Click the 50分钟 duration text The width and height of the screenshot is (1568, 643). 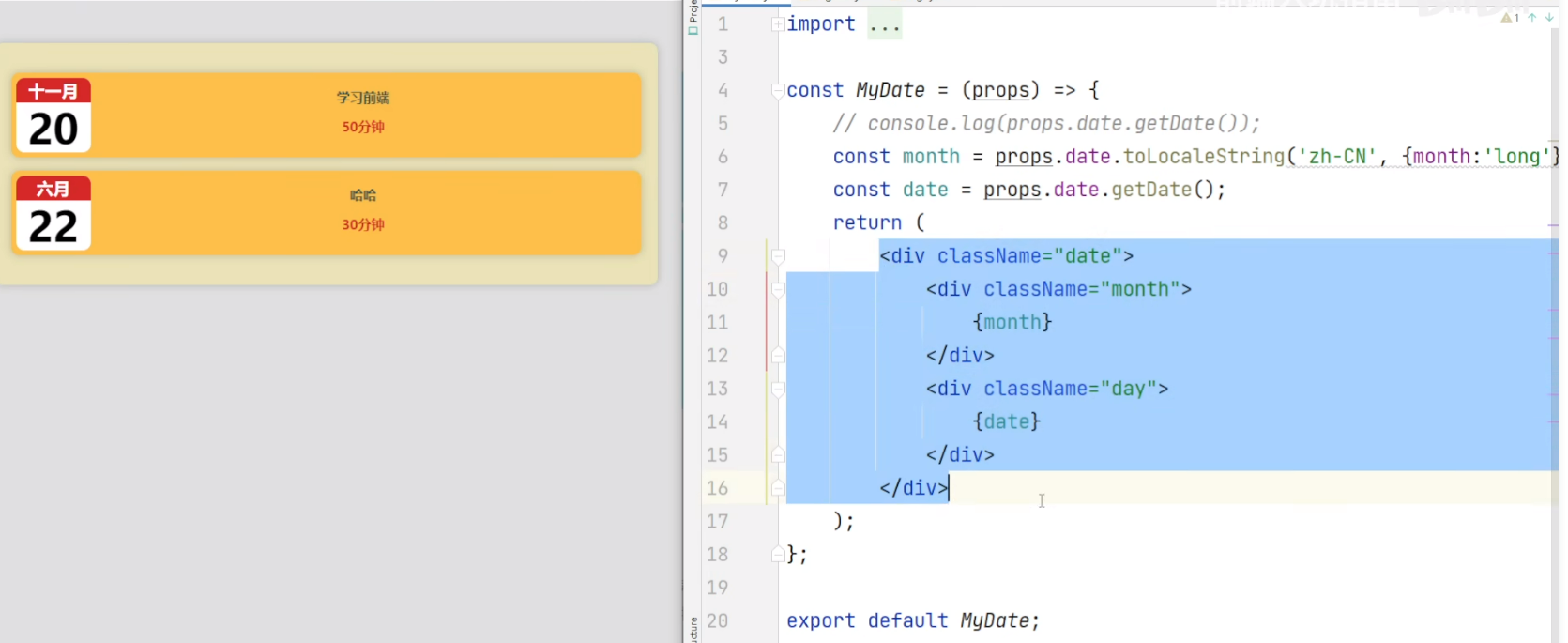coord(363,127)
